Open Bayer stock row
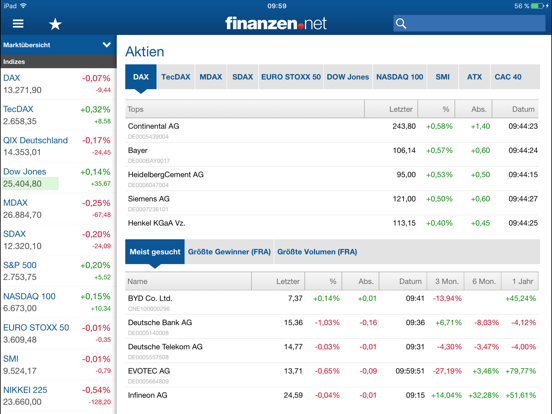The image size is (552, 414). (x=332, y=155)
